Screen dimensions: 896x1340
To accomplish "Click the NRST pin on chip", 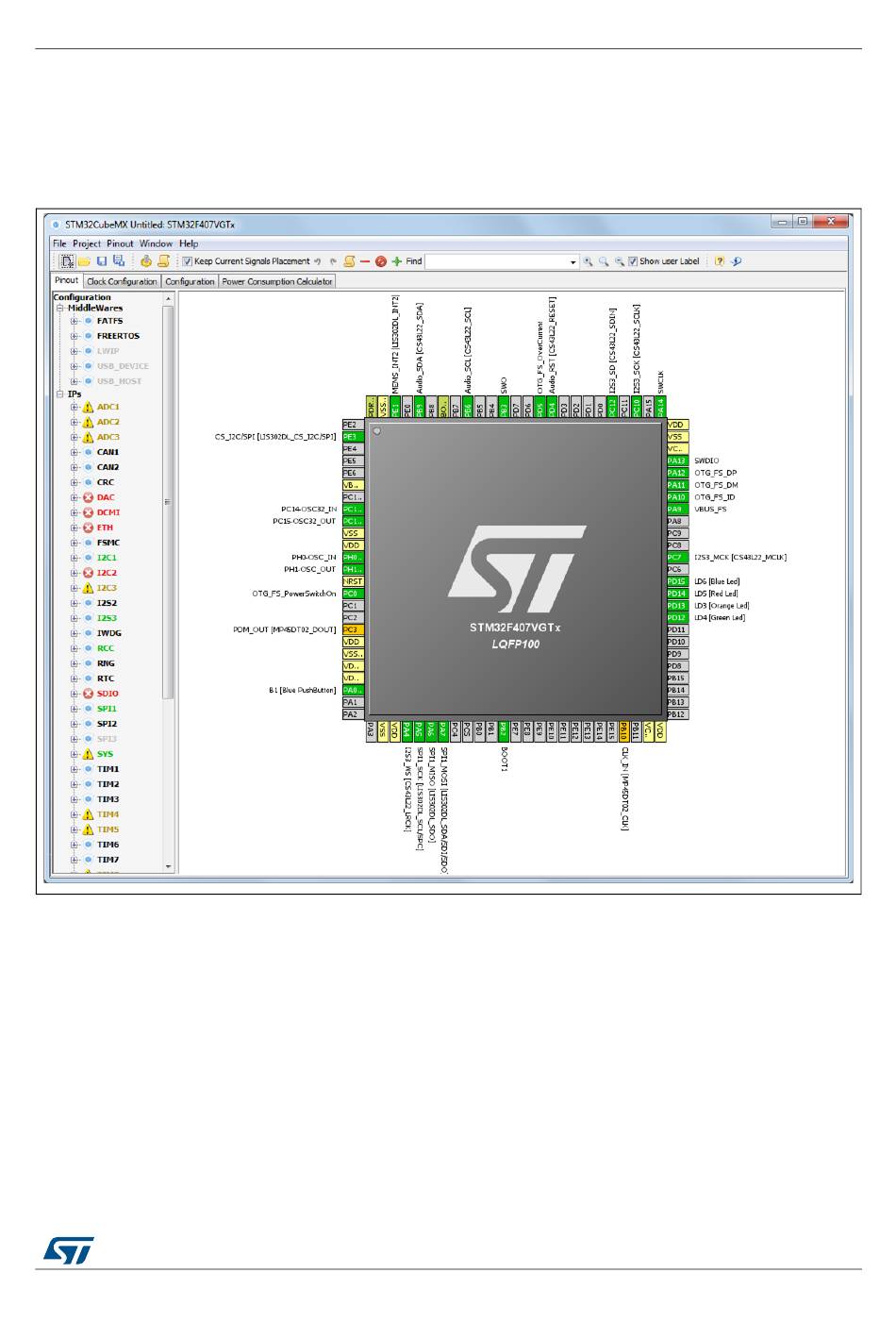I will coord(353,581).
